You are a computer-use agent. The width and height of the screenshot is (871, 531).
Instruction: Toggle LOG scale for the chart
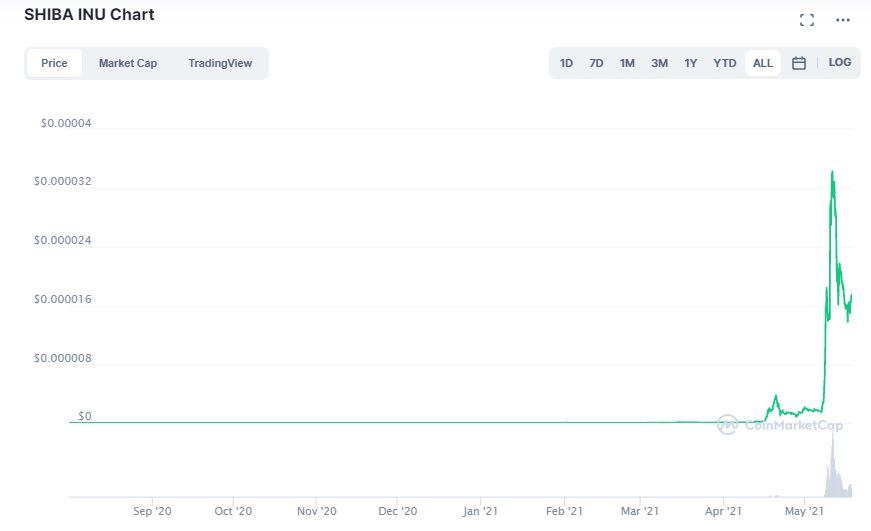[x=839, y=62]
